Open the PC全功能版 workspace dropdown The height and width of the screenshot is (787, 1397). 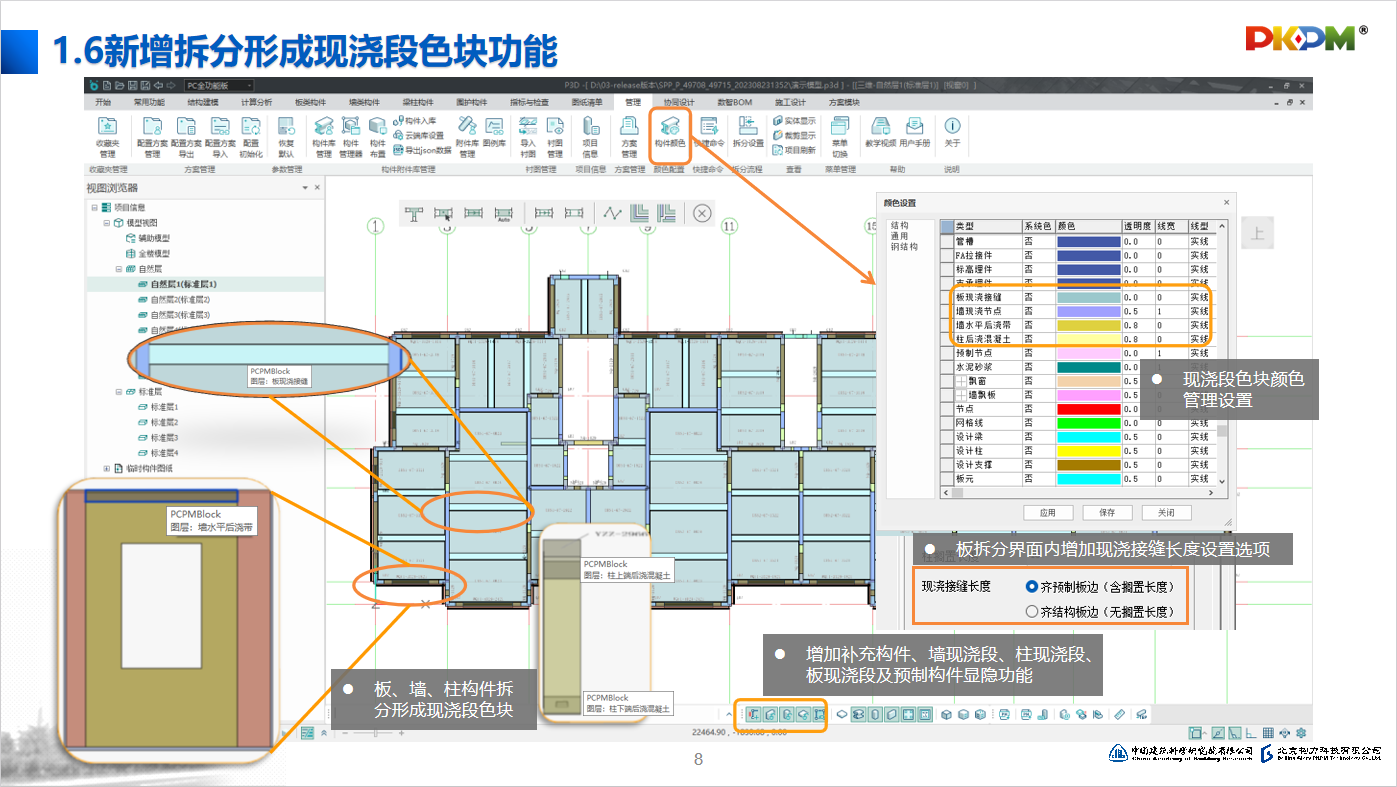(x=219, y=85)
